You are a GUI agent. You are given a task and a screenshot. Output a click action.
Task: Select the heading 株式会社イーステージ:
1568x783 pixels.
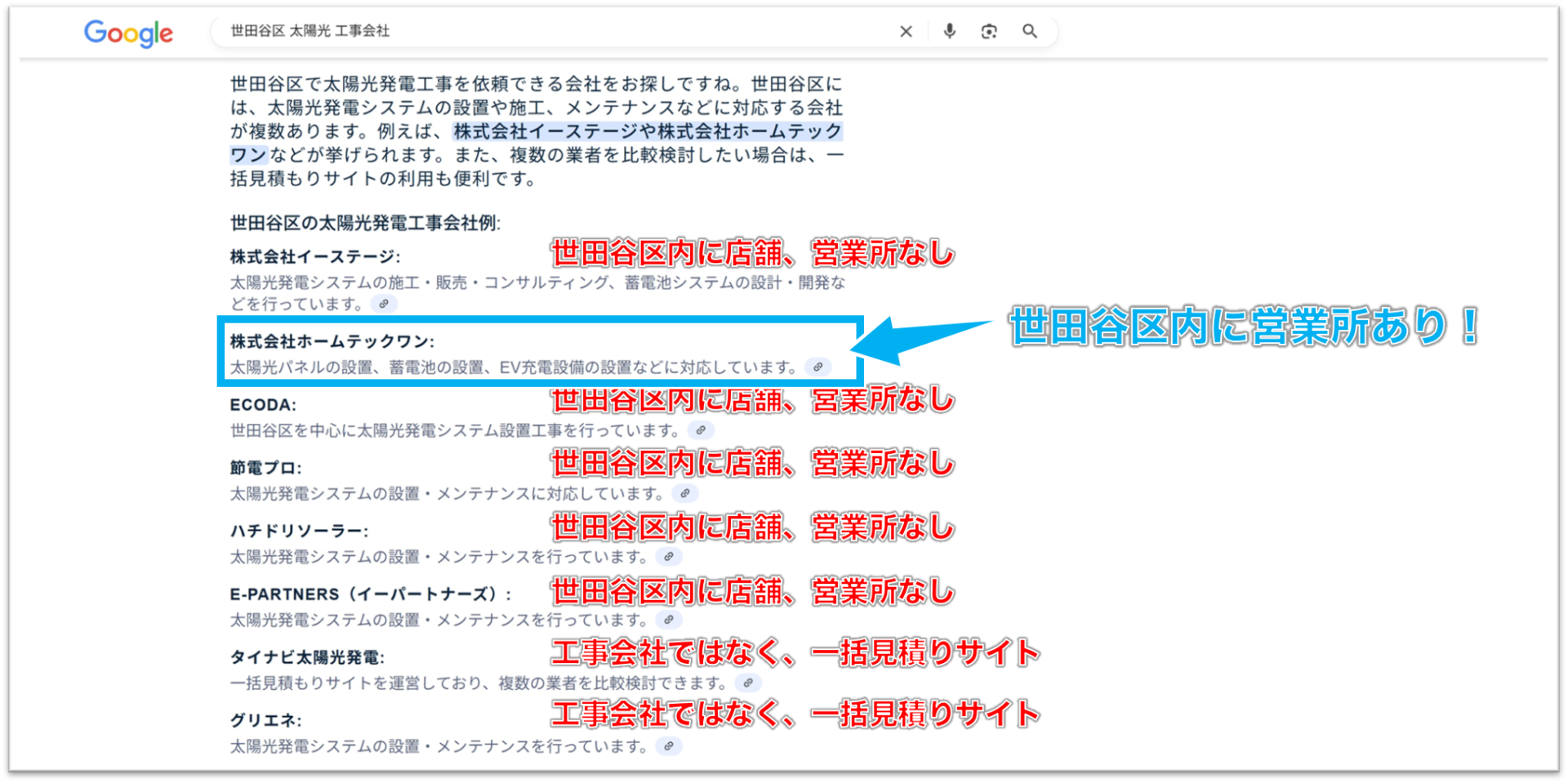click(315, 257)
